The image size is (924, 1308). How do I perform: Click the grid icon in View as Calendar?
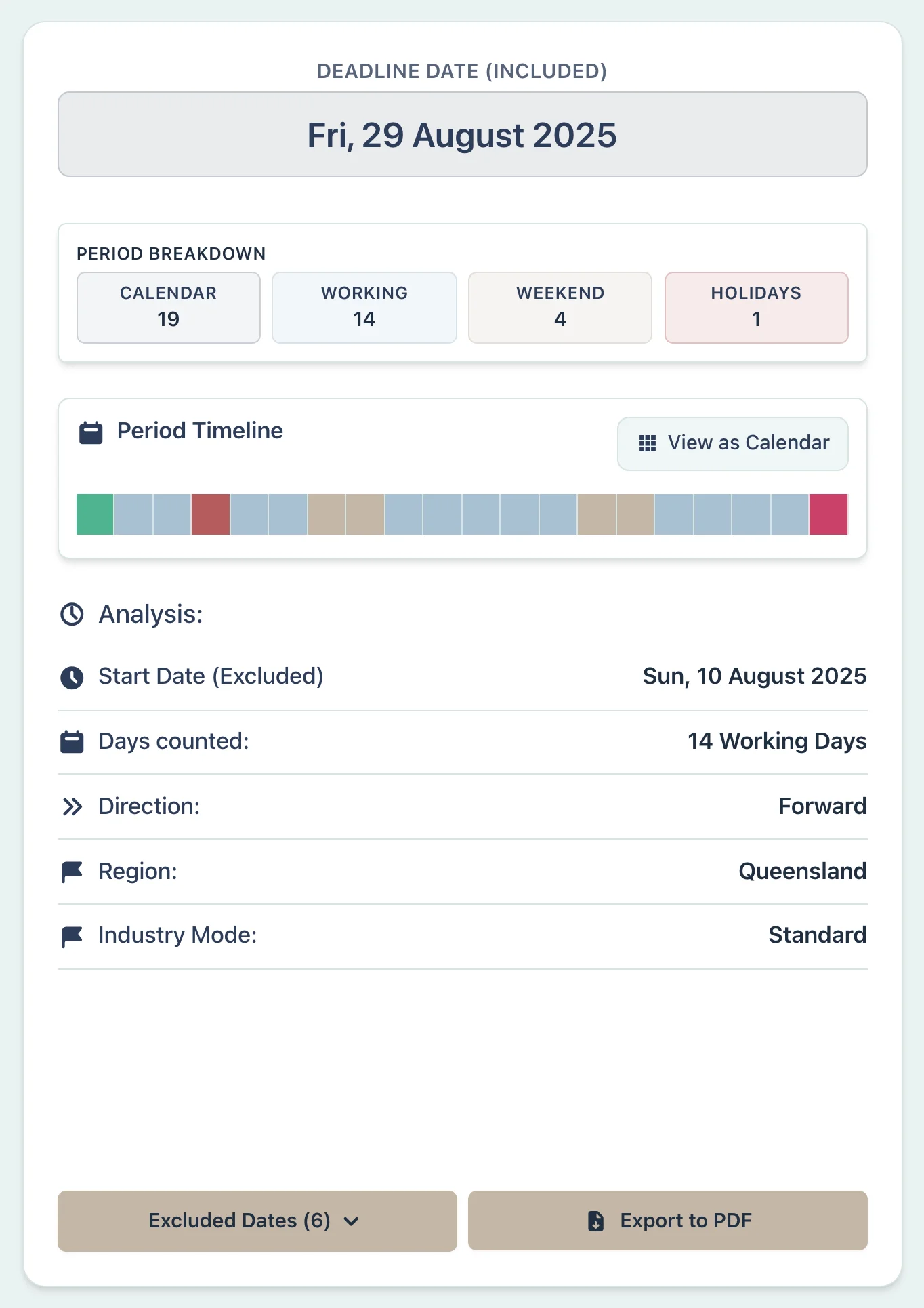point(648,443)
